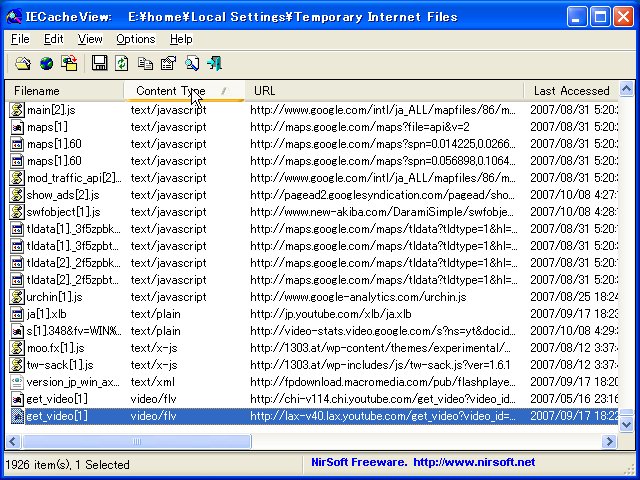Screen dimensions: 640x480
Task: Click the pagead2.googlesyndication.com URL cell
Action: pos(383,195)
